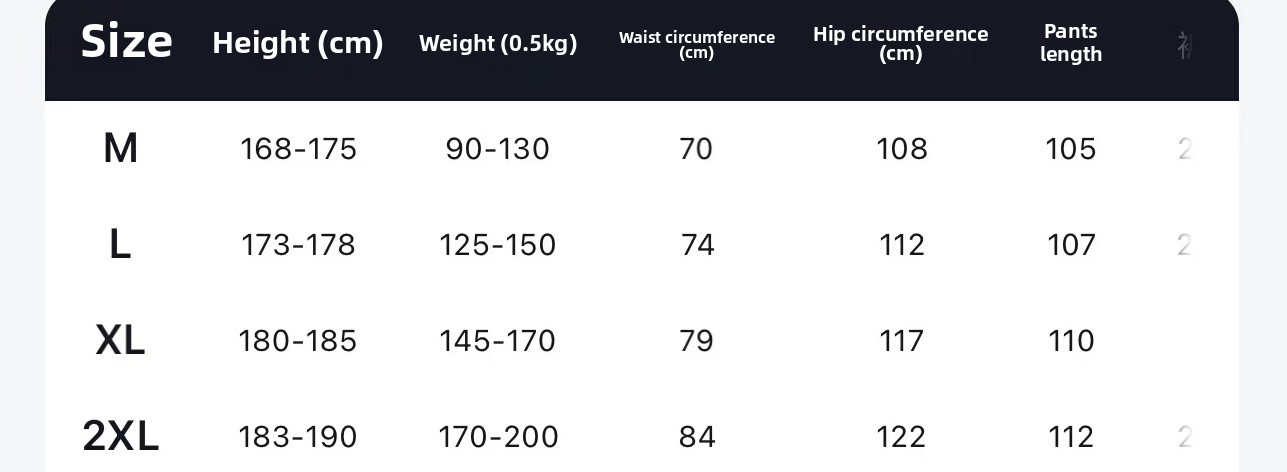Viewport: 1287px width, 472px height.
Task: Click waist value 70 for size M
Action: pos(696,149)
